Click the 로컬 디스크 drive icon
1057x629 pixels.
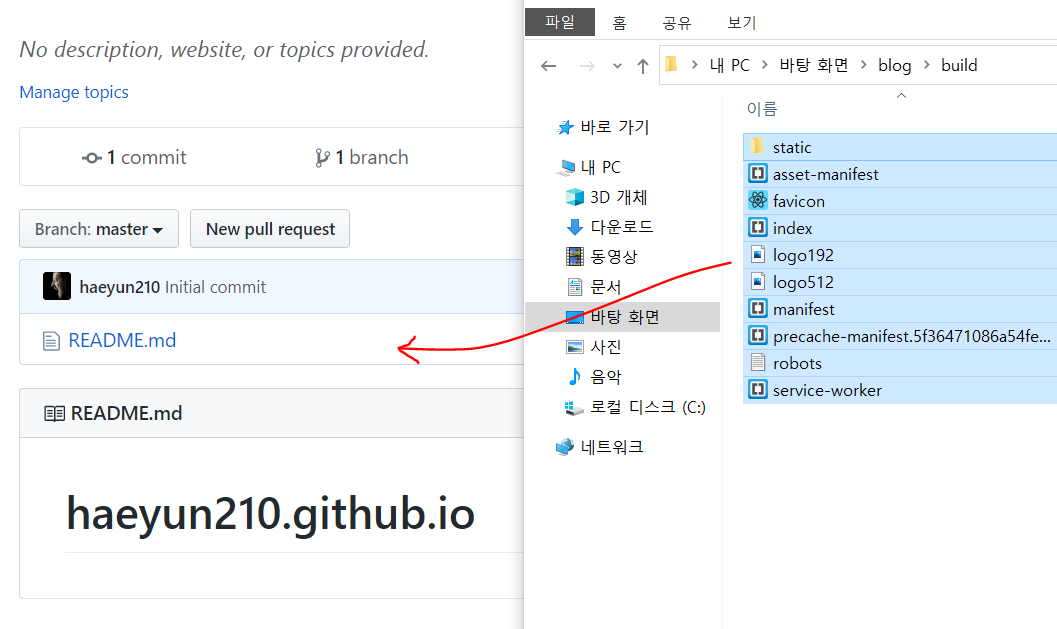pos(574,407)
